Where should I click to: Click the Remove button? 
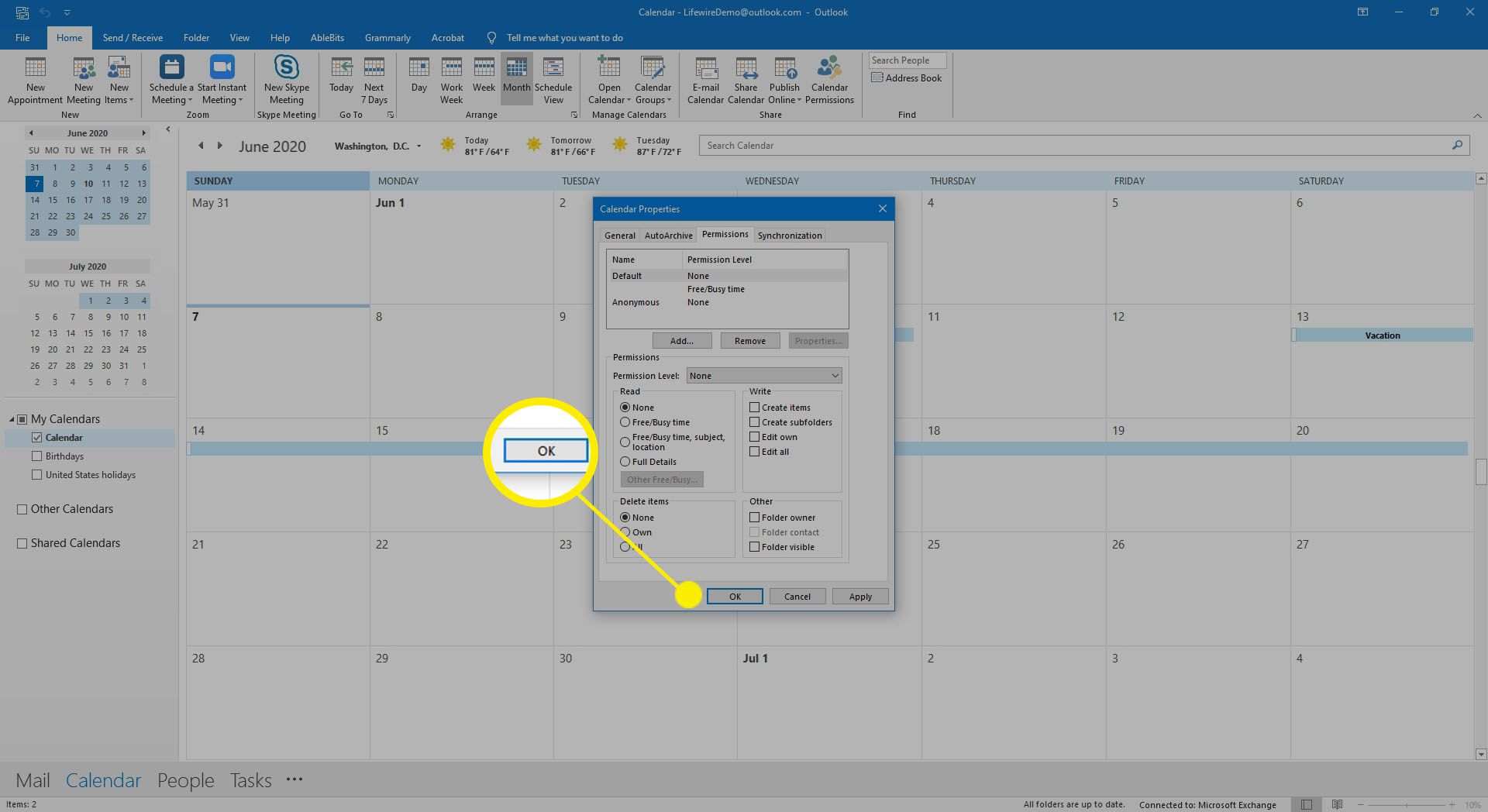[749, 341]
